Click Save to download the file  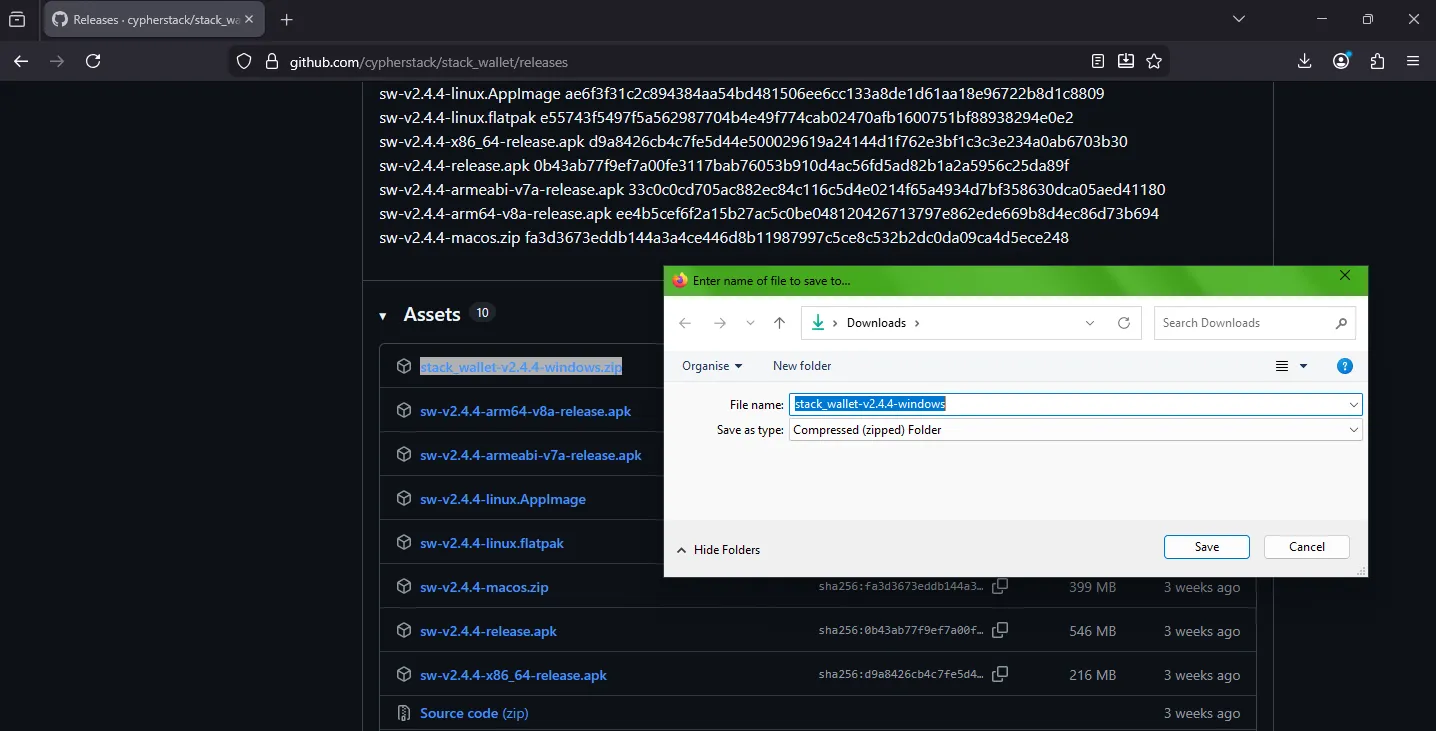point(1207,547)
